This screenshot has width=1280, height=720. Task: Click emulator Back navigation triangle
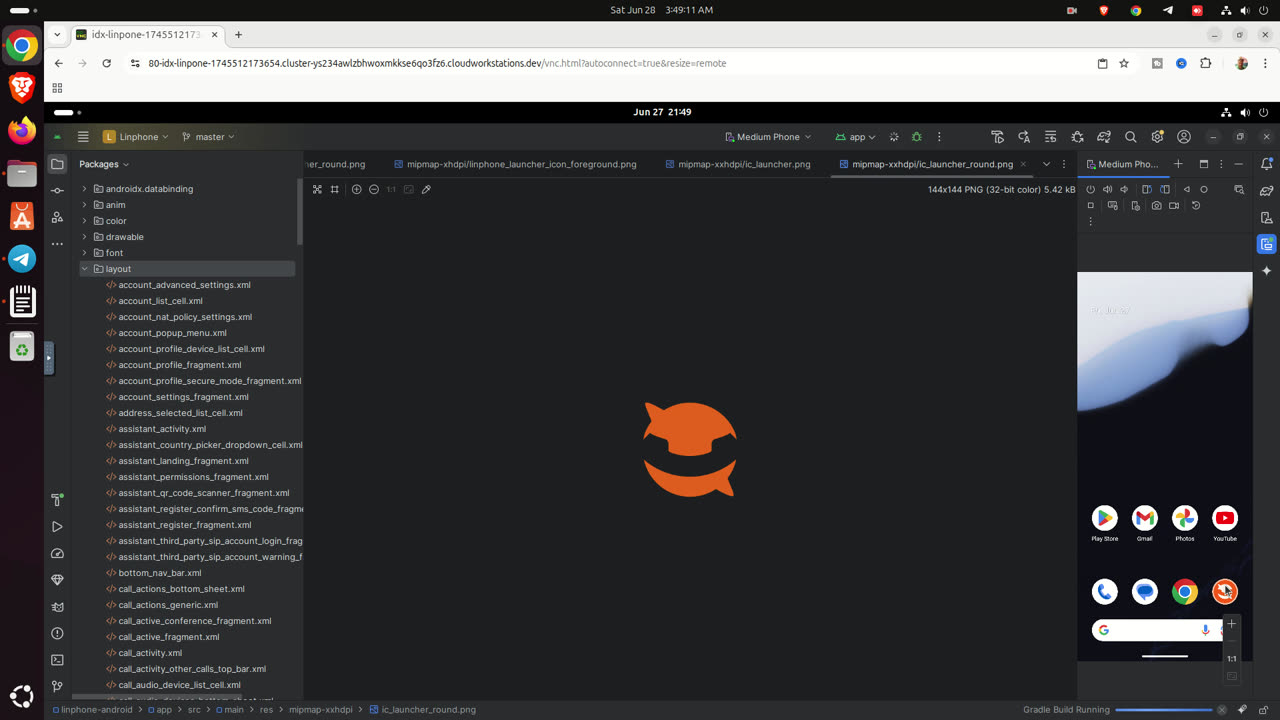click(x=1187, y=189)
